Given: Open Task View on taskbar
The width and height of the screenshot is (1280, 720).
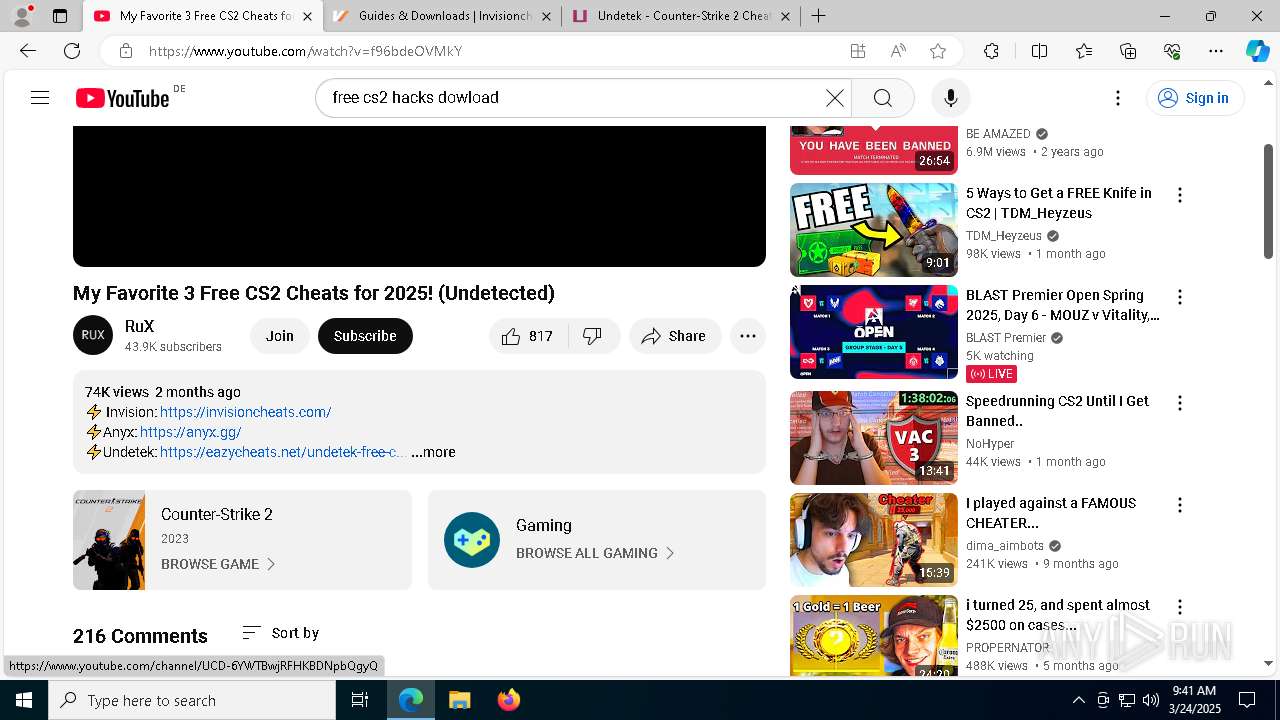Looking at the screenshot, I should coord(360,700).
